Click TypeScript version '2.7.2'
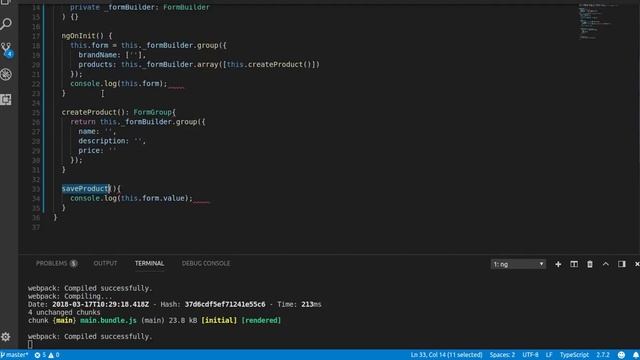Viewport: 640px width, 360px height. (602, 355)
